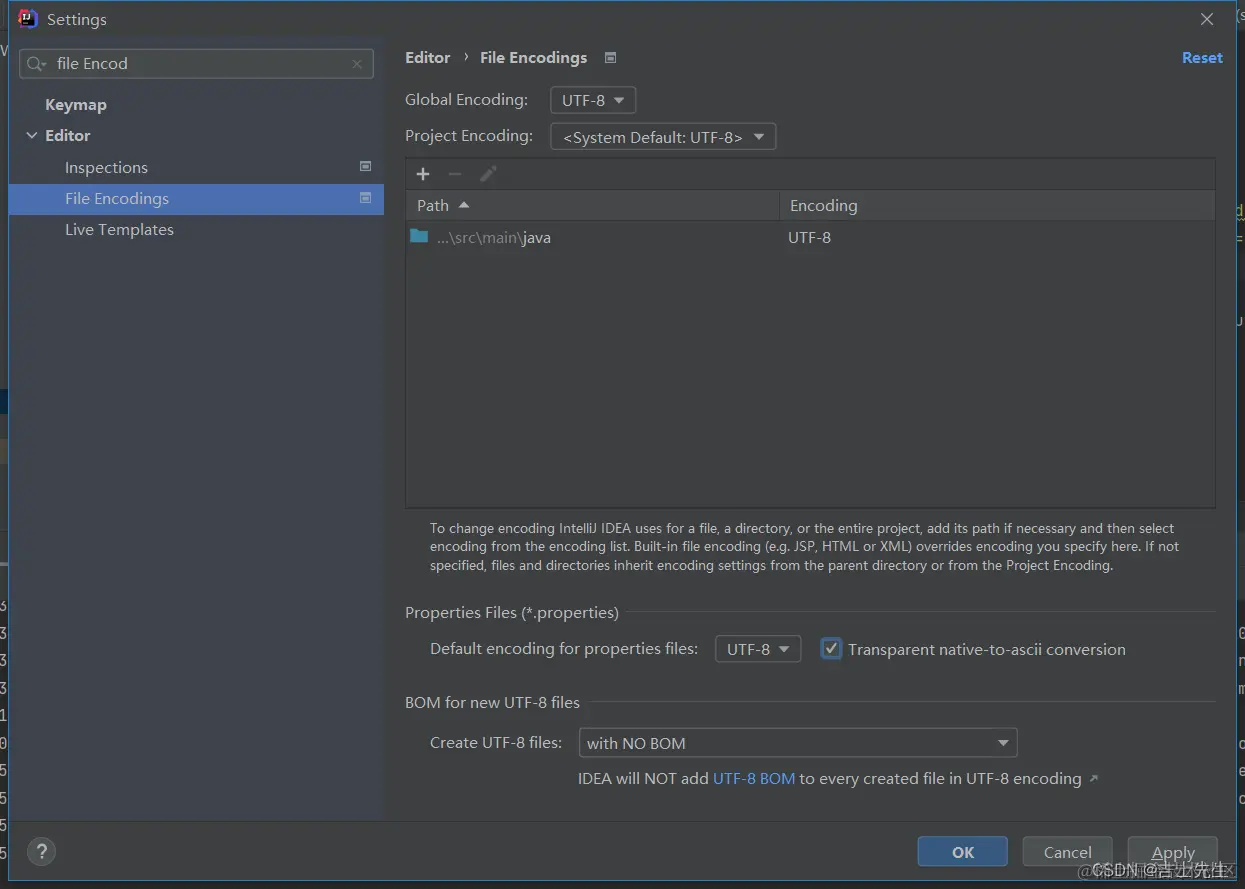Open the UTF-8 BOM link
This screenshot has height=889, width=1245.
tap(754, 779)
